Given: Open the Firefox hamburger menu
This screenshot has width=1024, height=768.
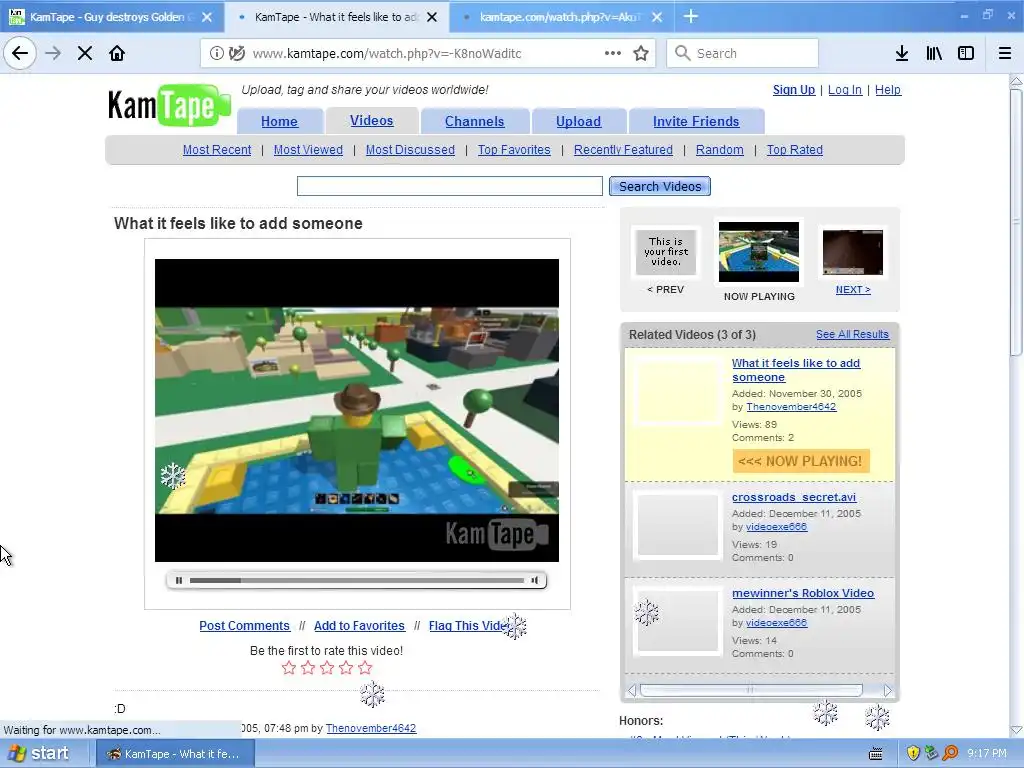Looking at the screenshot, I should tap(1005, 53).
